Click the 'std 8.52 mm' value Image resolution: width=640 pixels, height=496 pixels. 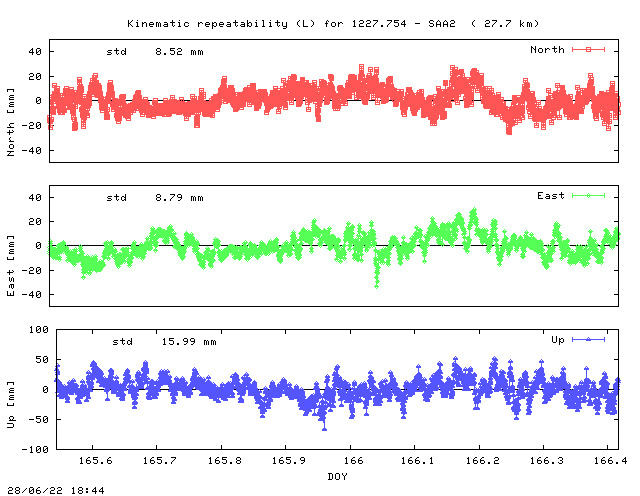pyautogui.click(x=155, y=52)
